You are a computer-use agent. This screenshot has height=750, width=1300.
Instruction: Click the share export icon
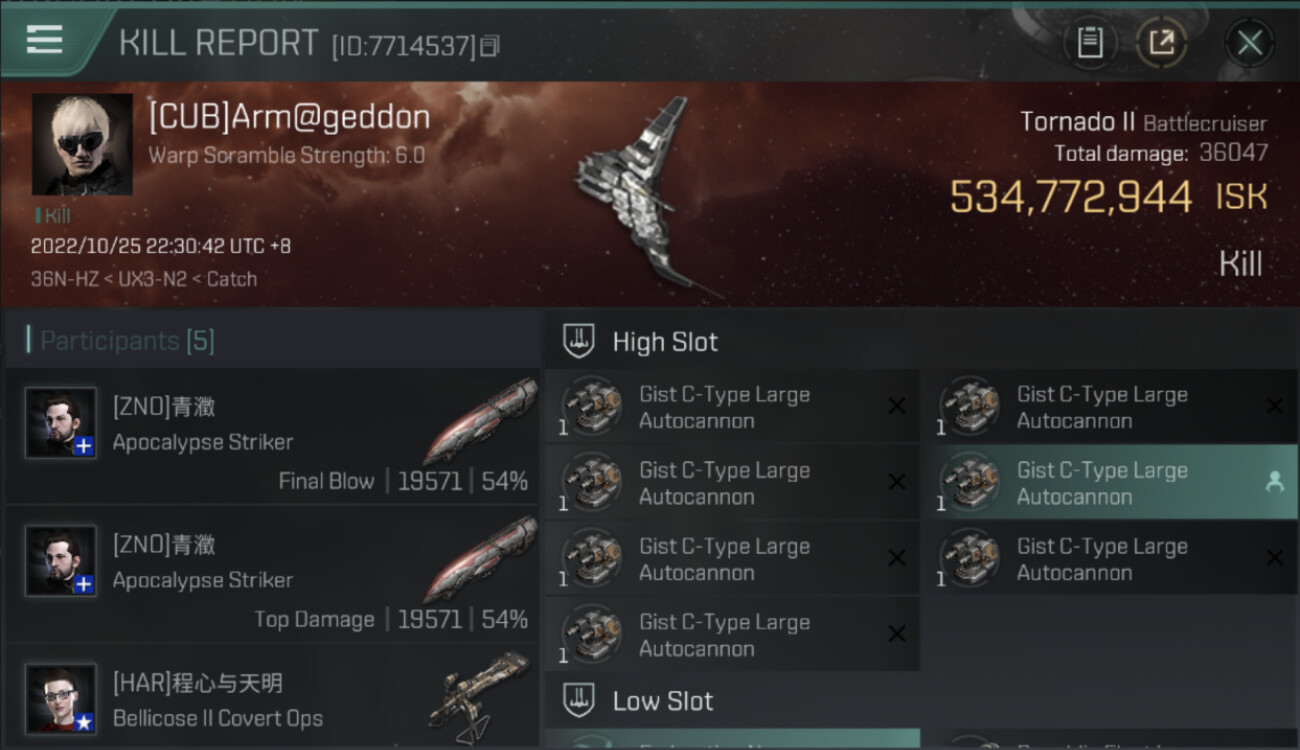(x=1161, y=43)
